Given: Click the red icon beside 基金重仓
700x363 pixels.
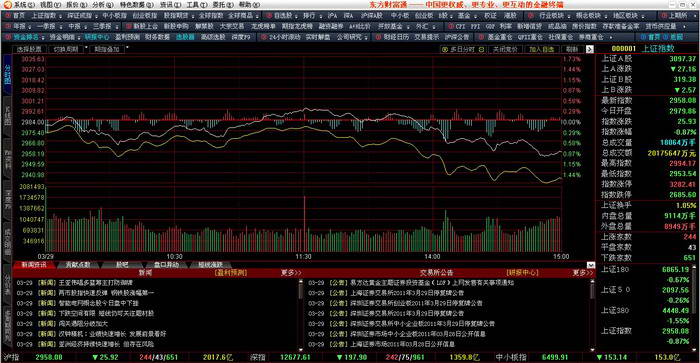Looking at the screenshot, I should tap(482, 37).
